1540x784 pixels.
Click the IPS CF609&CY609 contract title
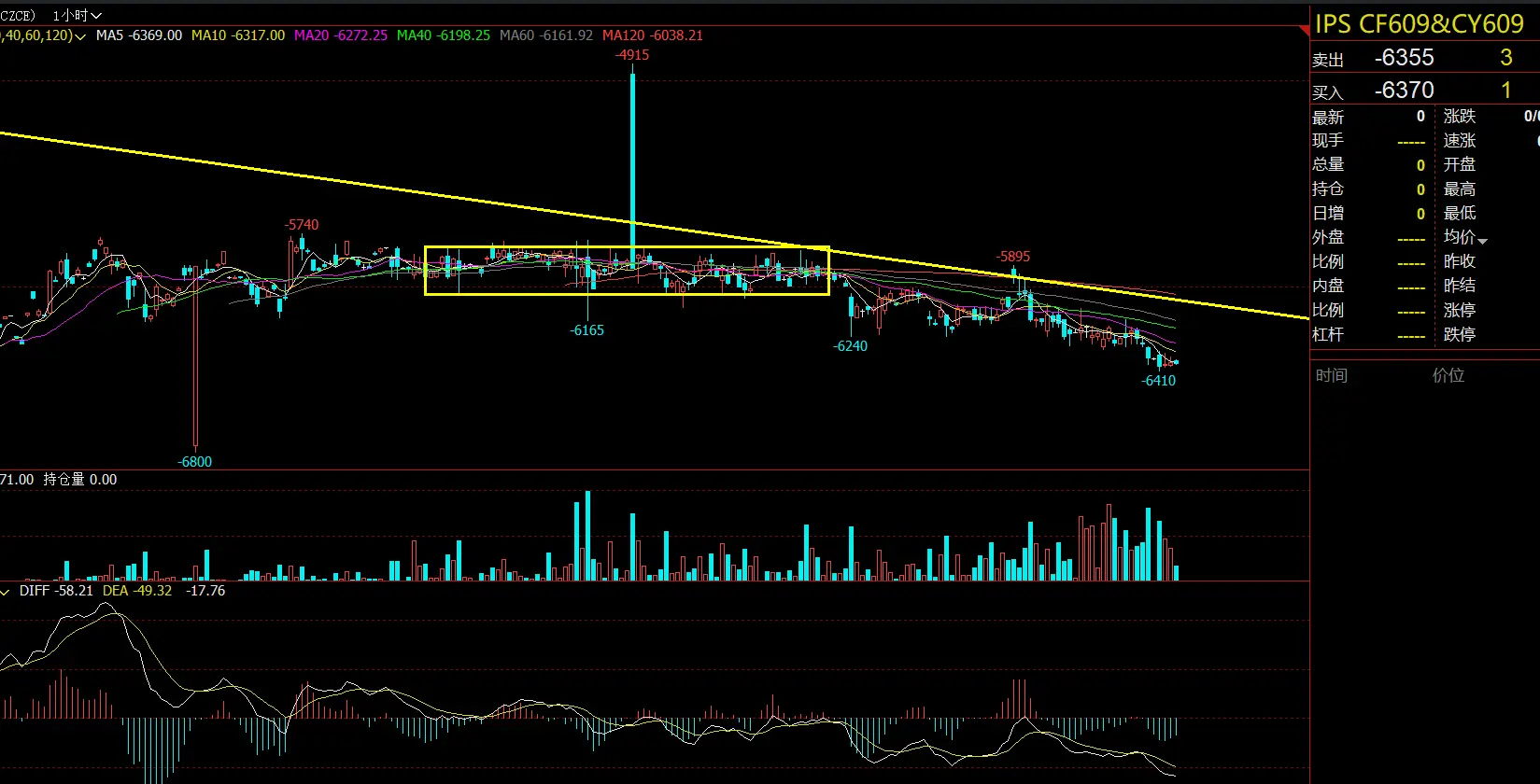click(x=1419, y=24)
